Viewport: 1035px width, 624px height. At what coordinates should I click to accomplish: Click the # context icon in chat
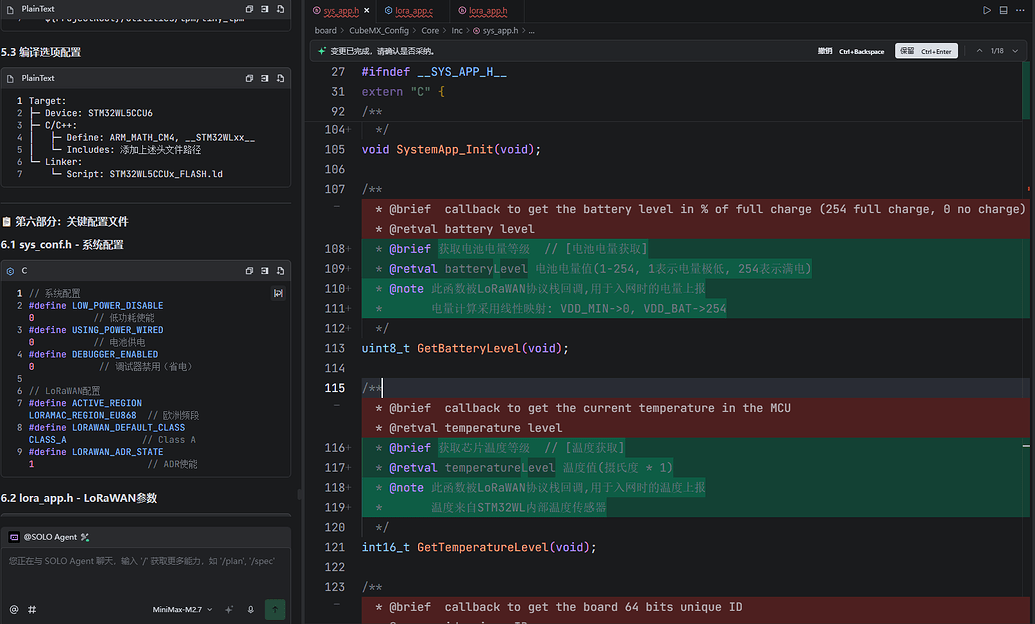tap(32, 609)
